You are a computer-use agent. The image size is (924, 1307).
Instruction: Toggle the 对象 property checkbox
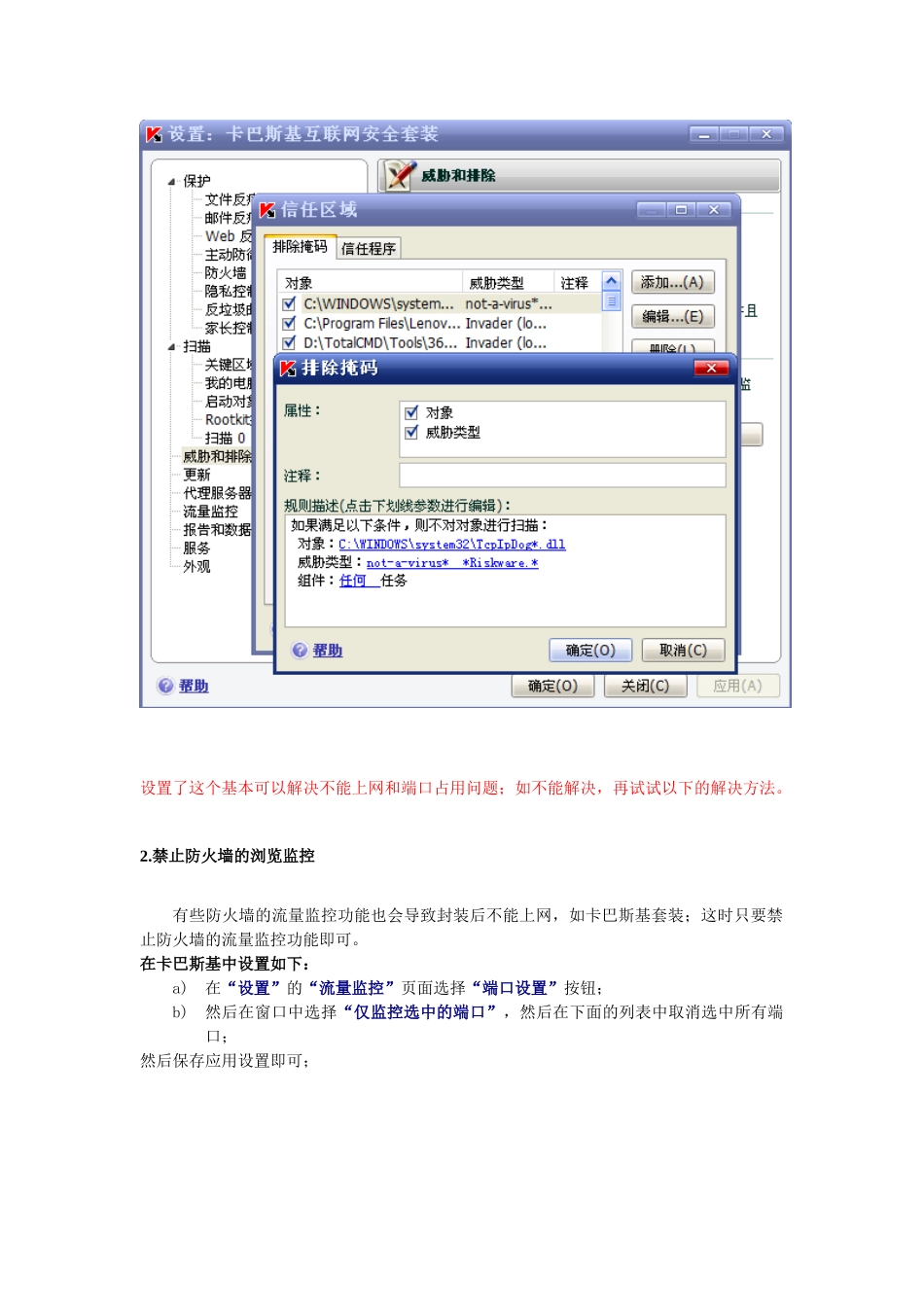tap(411, 412)
